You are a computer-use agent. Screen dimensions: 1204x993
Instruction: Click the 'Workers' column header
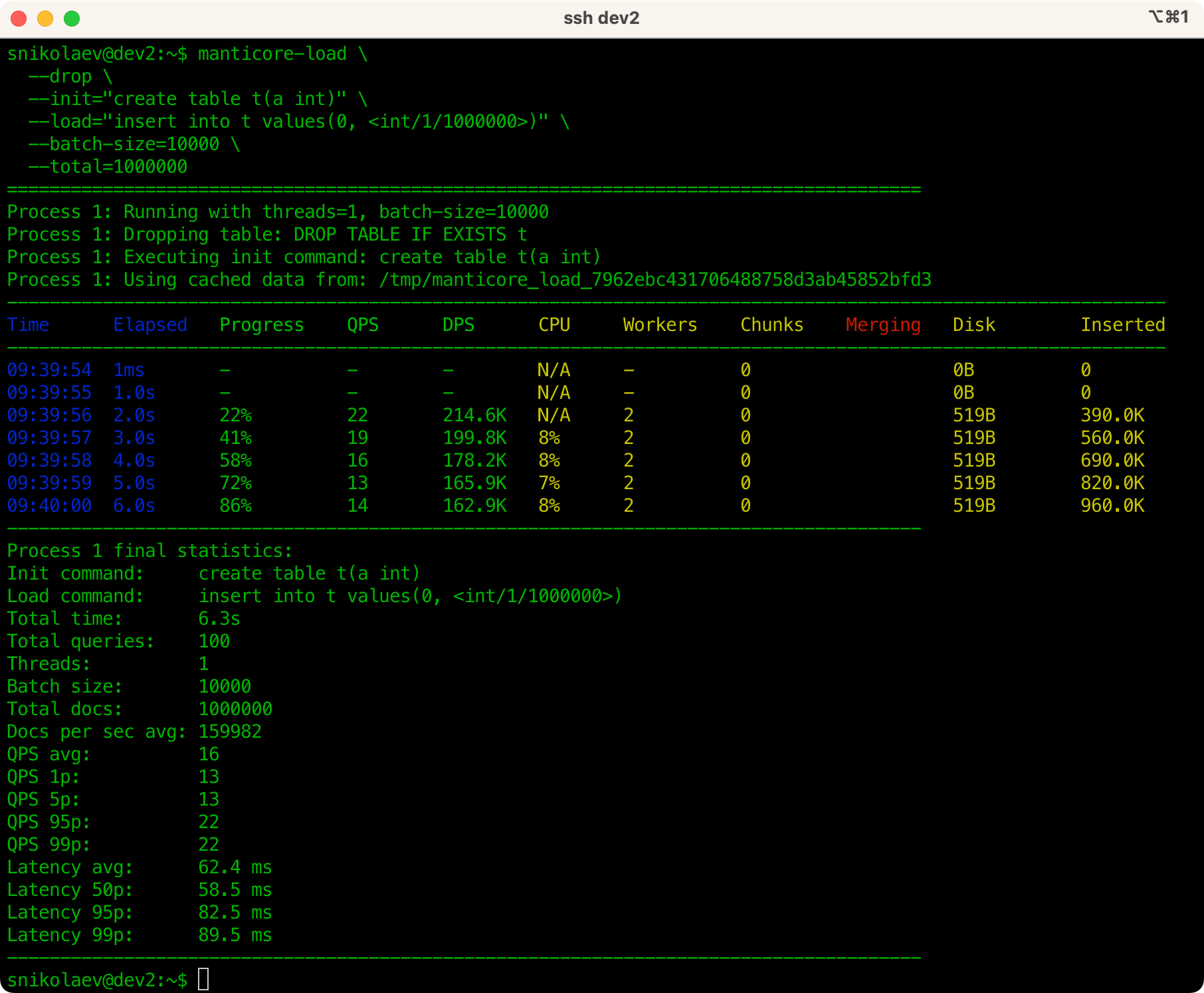660,325
